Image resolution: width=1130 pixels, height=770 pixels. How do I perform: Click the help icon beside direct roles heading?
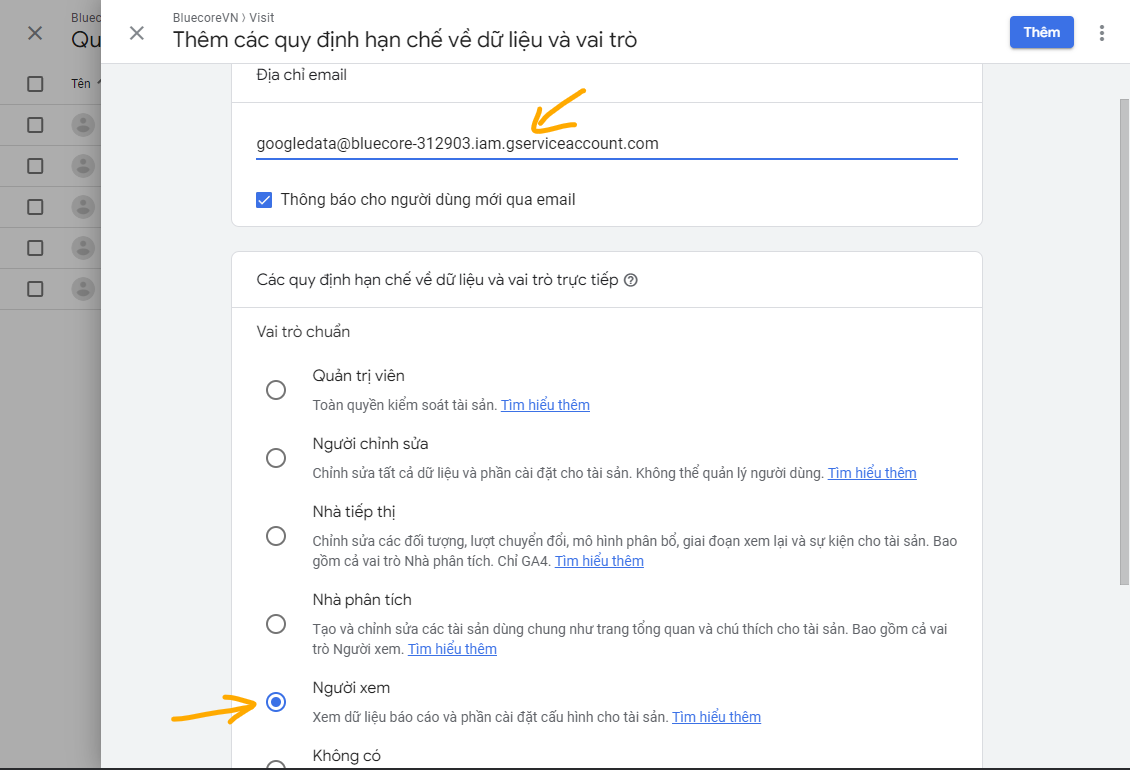click(x=631, y=280)
